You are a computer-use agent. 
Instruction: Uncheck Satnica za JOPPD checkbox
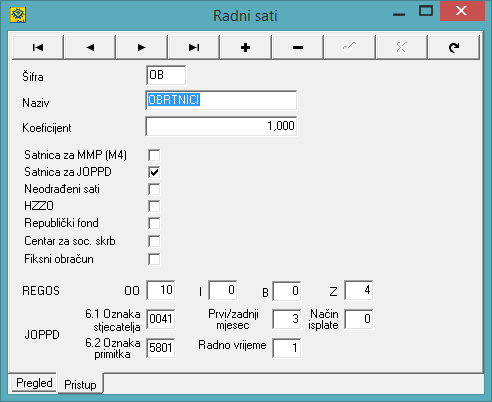(x=154, y=172)
